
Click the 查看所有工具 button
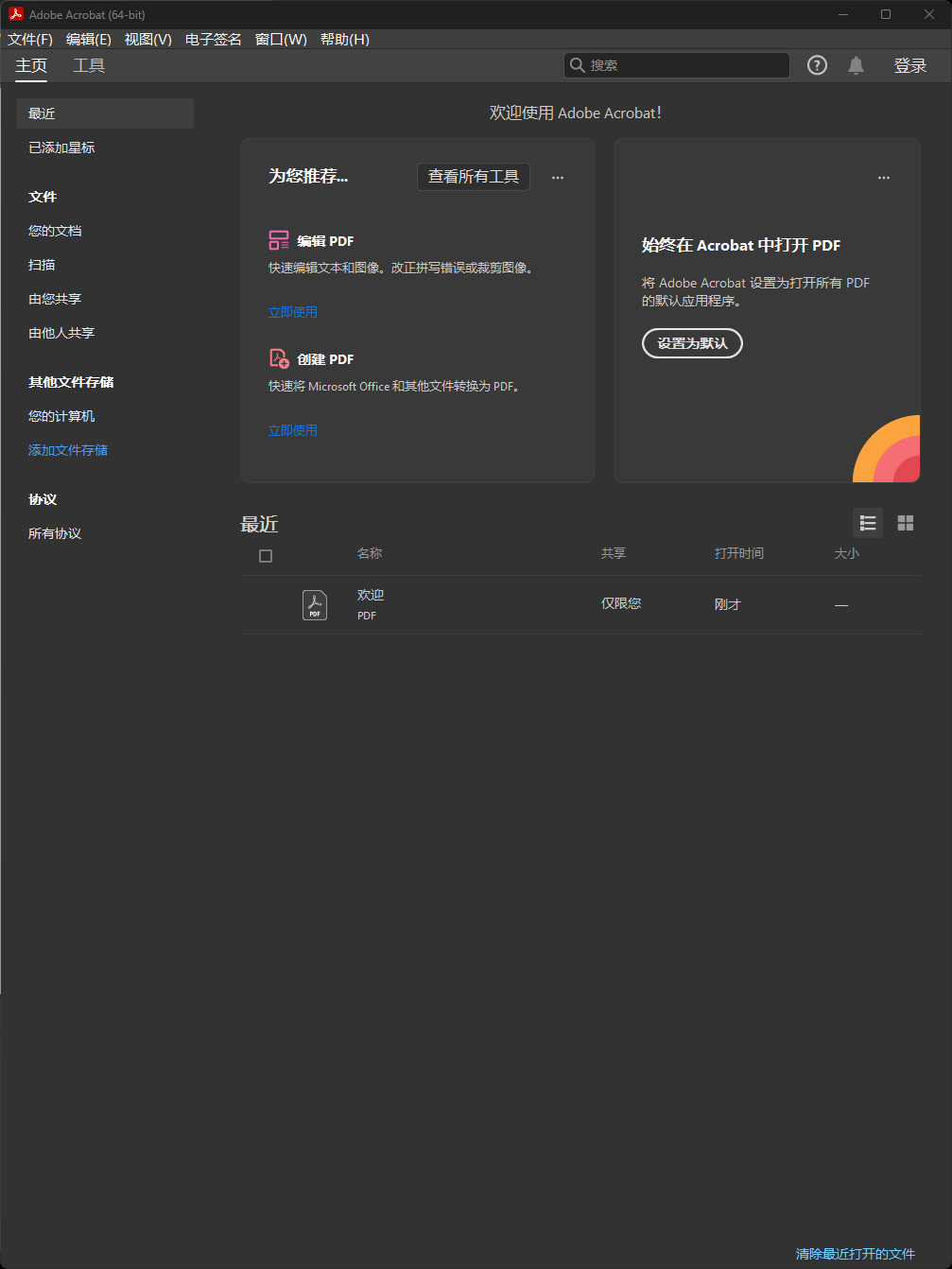tap(474, 177)
